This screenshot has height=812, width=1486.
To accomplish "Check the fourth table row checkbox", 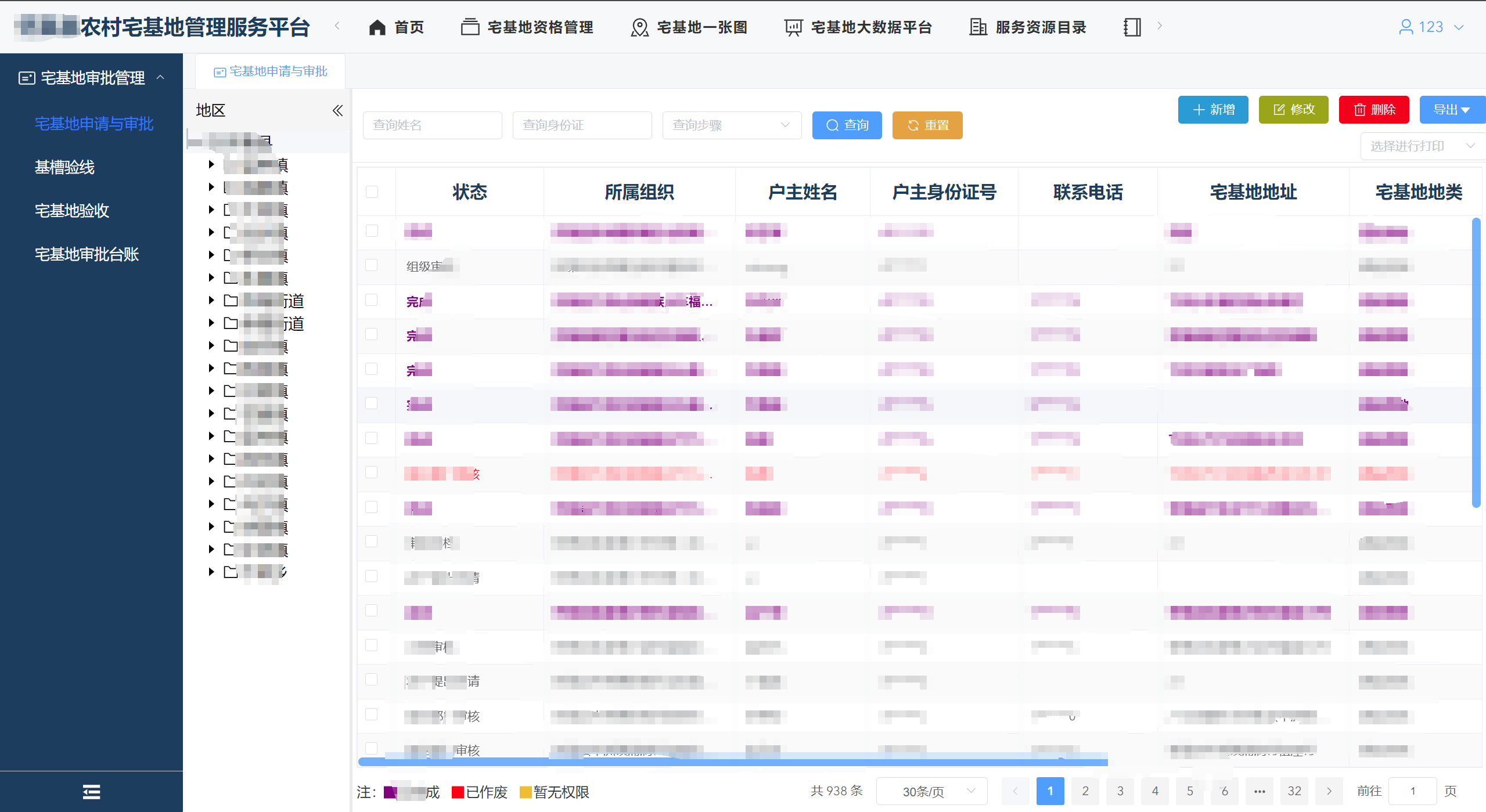I will pyautogui.click(x=372, y=334).
